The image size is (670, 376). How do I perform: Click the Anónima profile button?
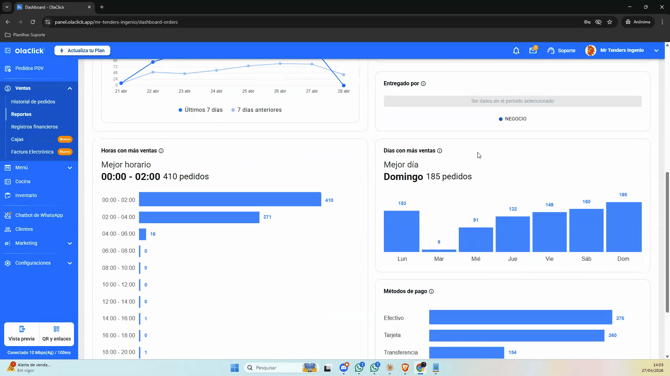(x=638, y=22)
